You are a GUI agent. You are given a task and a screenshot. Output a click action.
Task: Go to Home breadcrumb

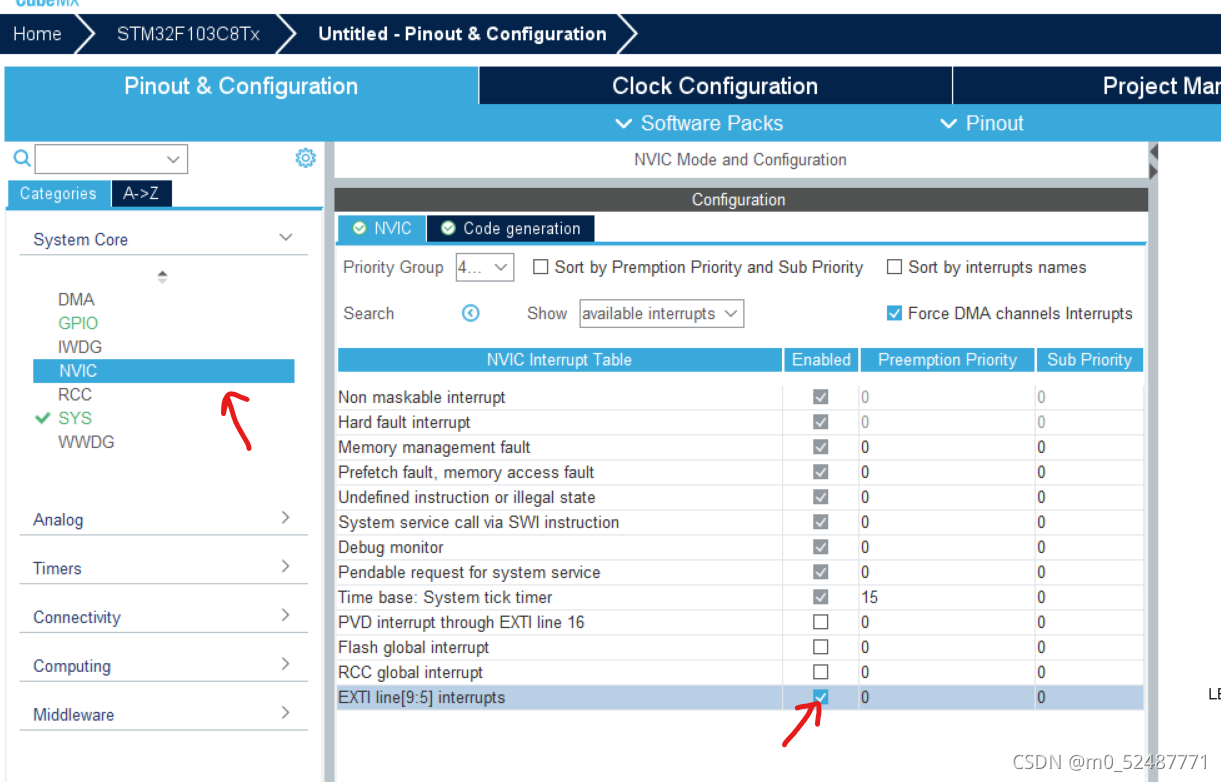click(37, 34)
